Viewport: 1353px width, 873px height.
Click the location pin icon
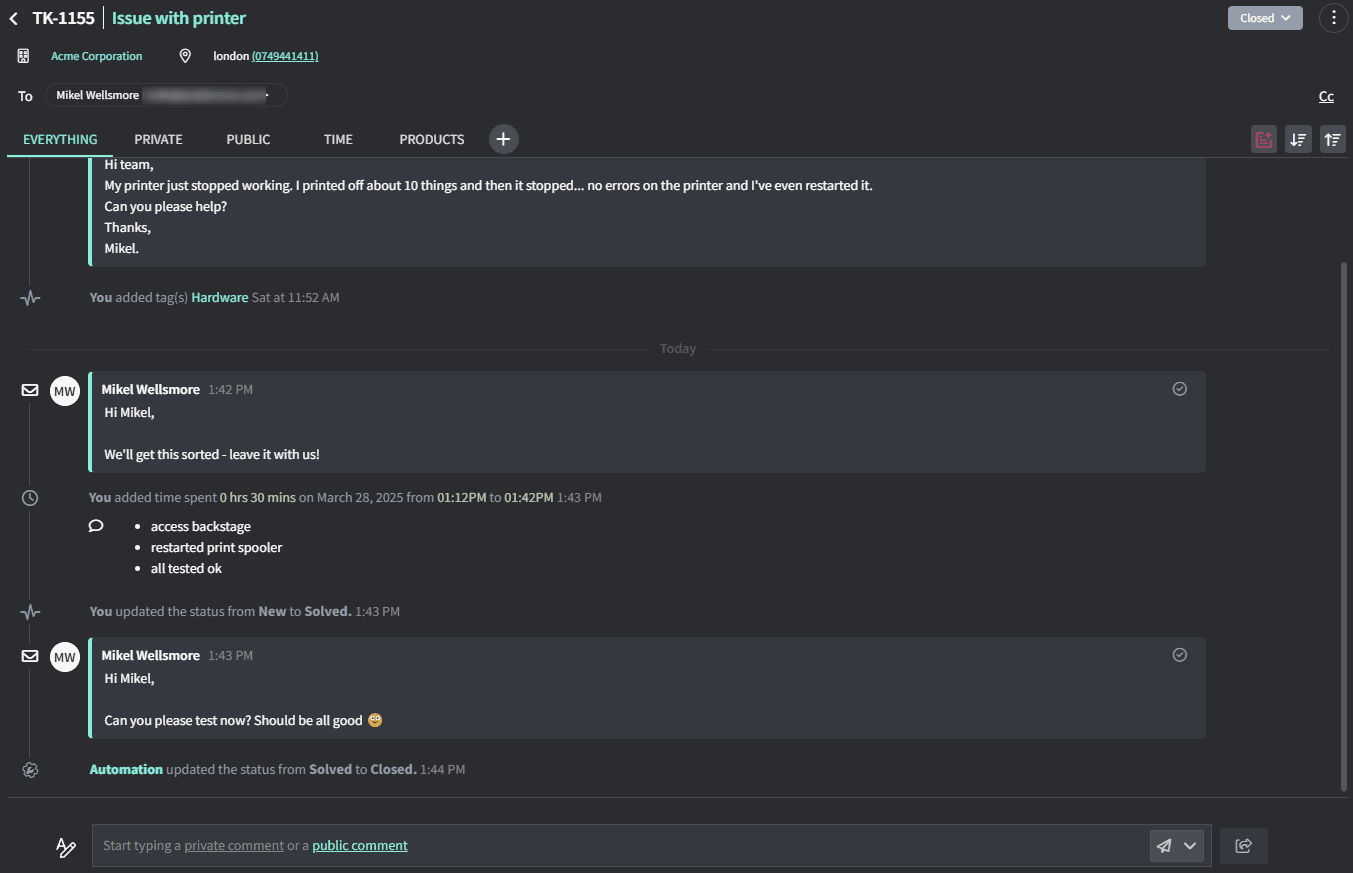coord(185,56)
